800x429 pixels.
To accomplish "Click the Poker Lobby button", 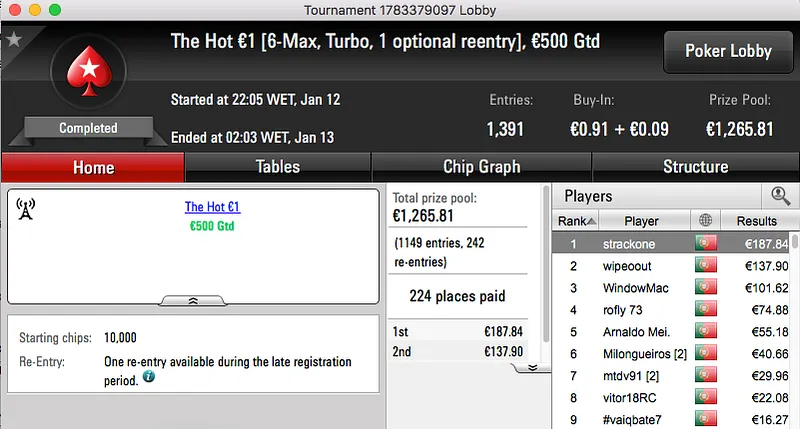I will (x=726, y=51).
